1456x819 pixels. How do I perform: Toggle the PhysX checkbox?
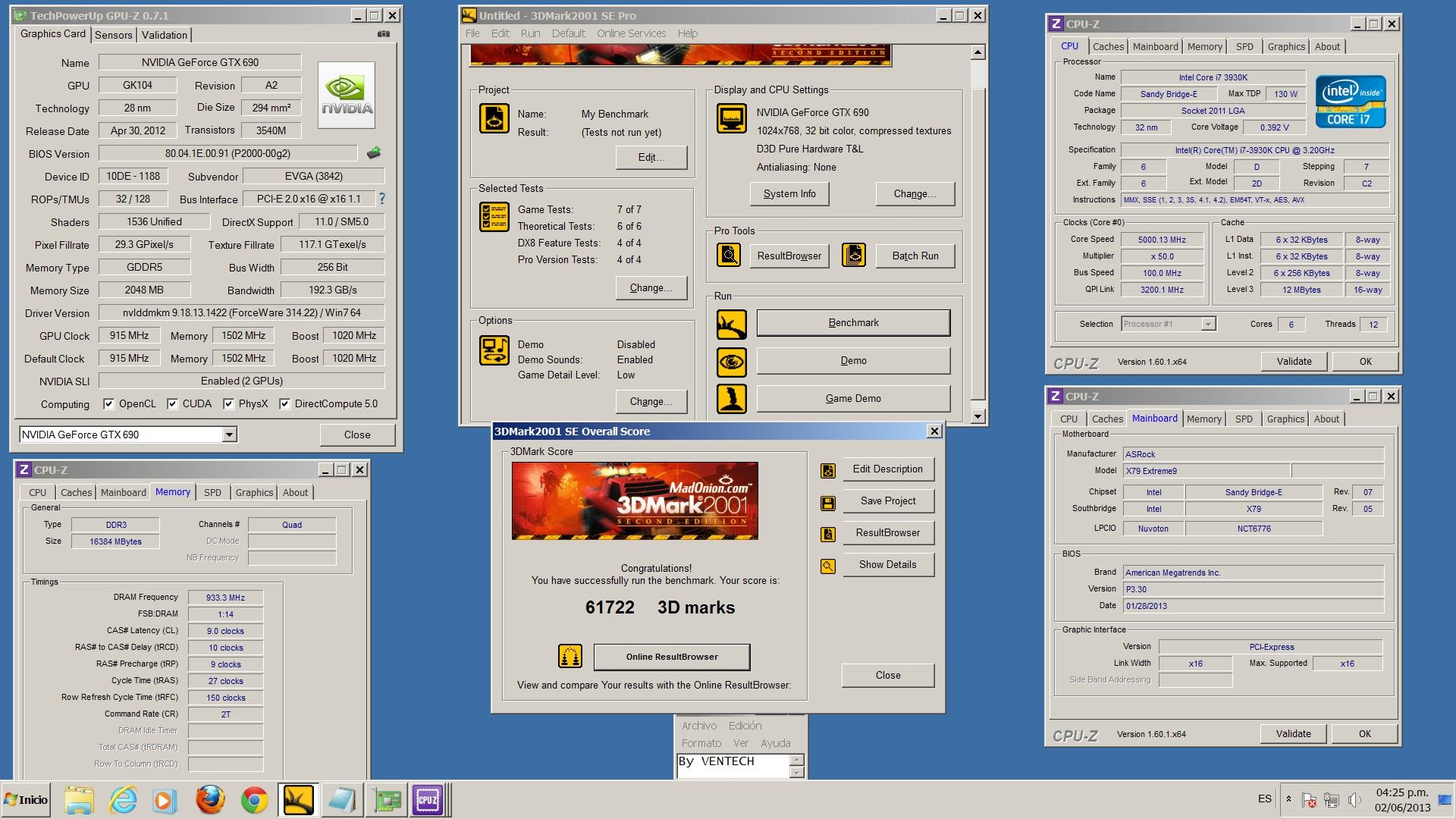click(228, 404)
